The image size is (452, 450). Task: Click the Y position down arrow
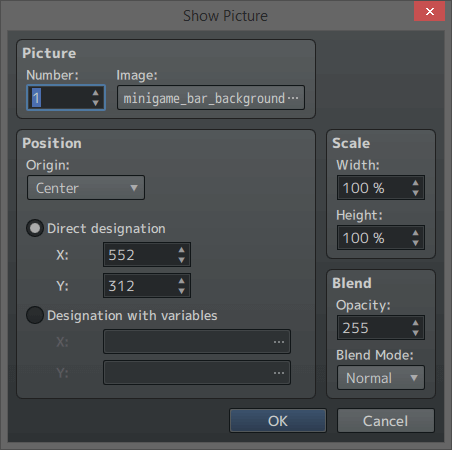(x=181, y=291)
